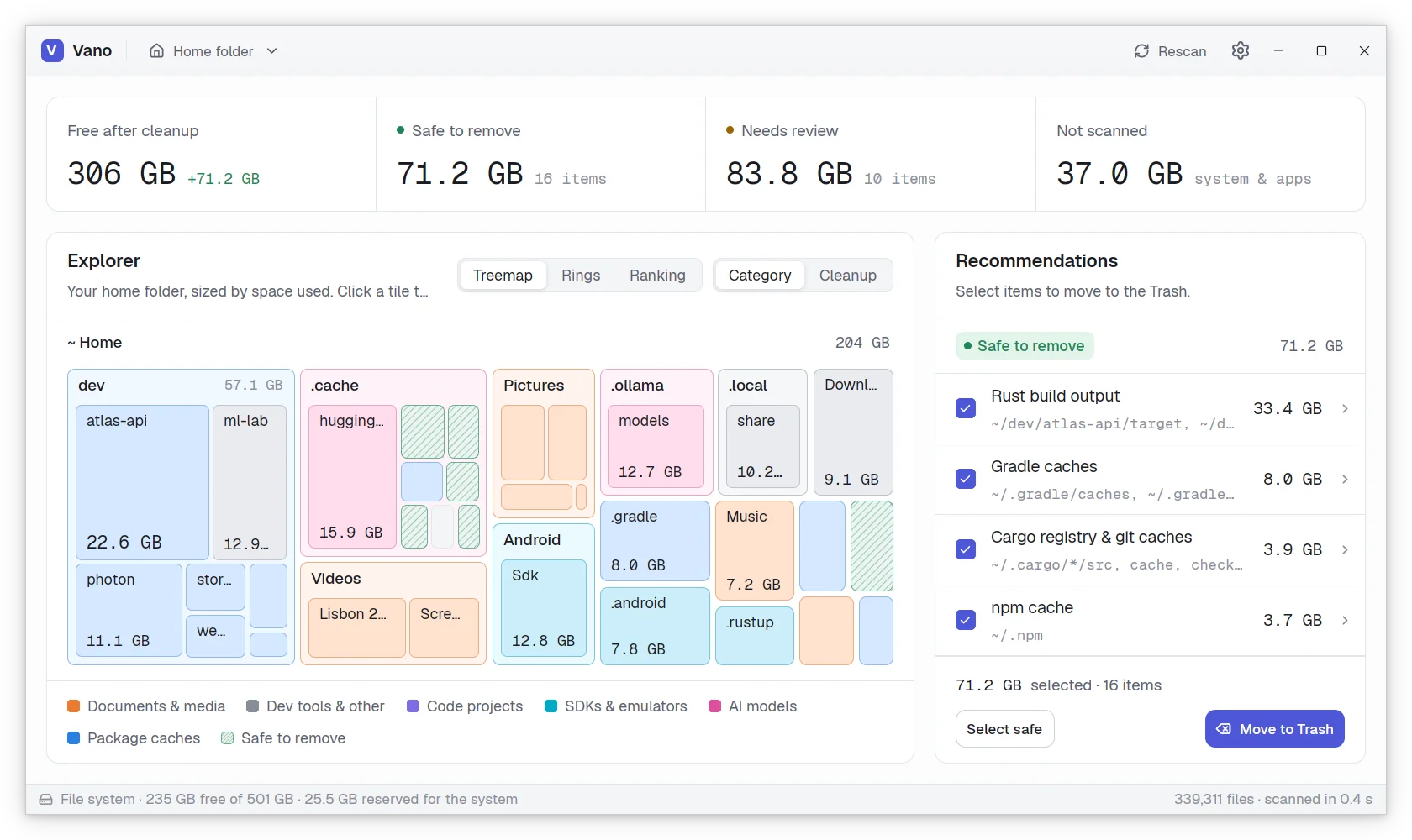Open settings via the gear icon

(x=1241, y=50)
